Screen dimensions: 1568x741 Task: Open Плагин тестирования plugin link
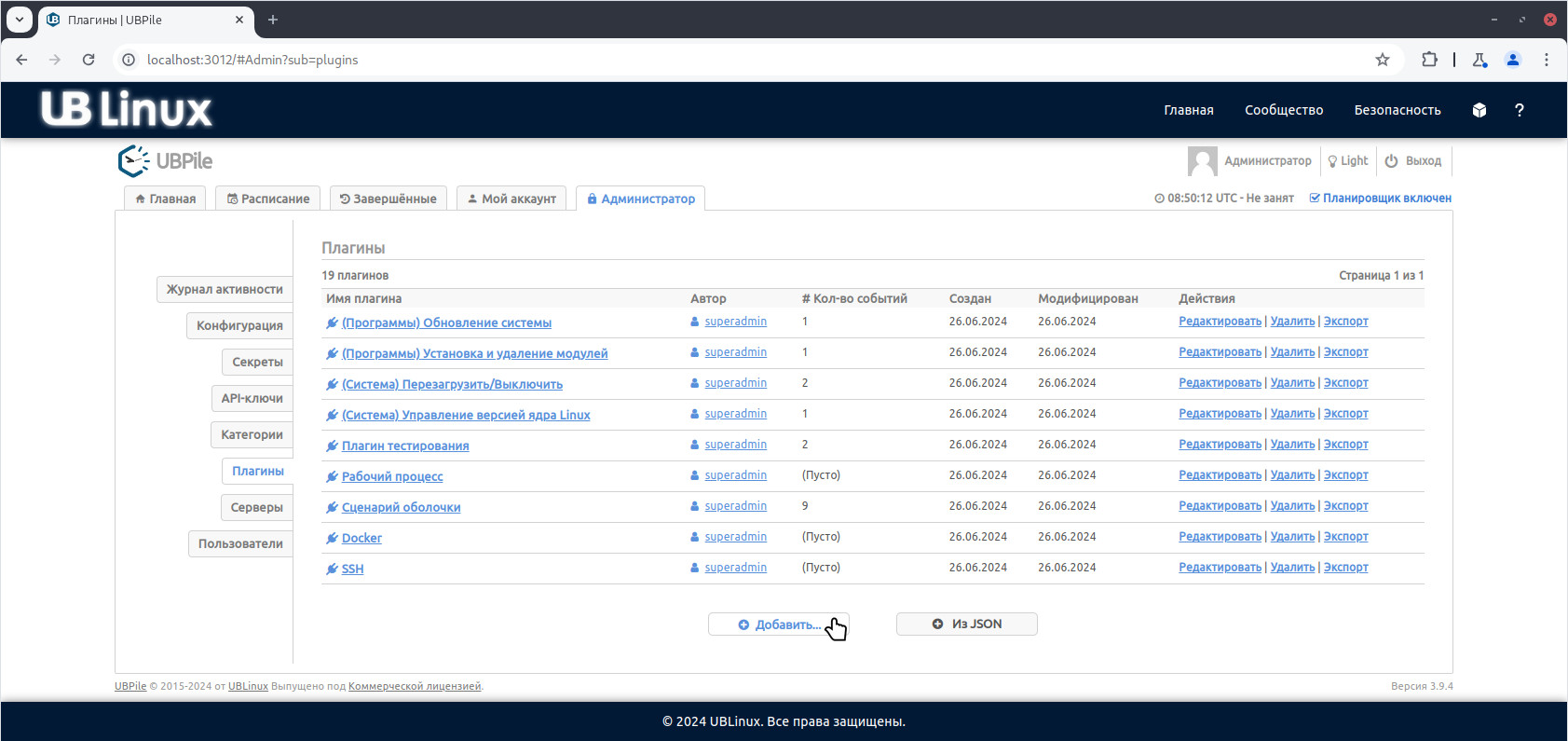tap(405, 446)
